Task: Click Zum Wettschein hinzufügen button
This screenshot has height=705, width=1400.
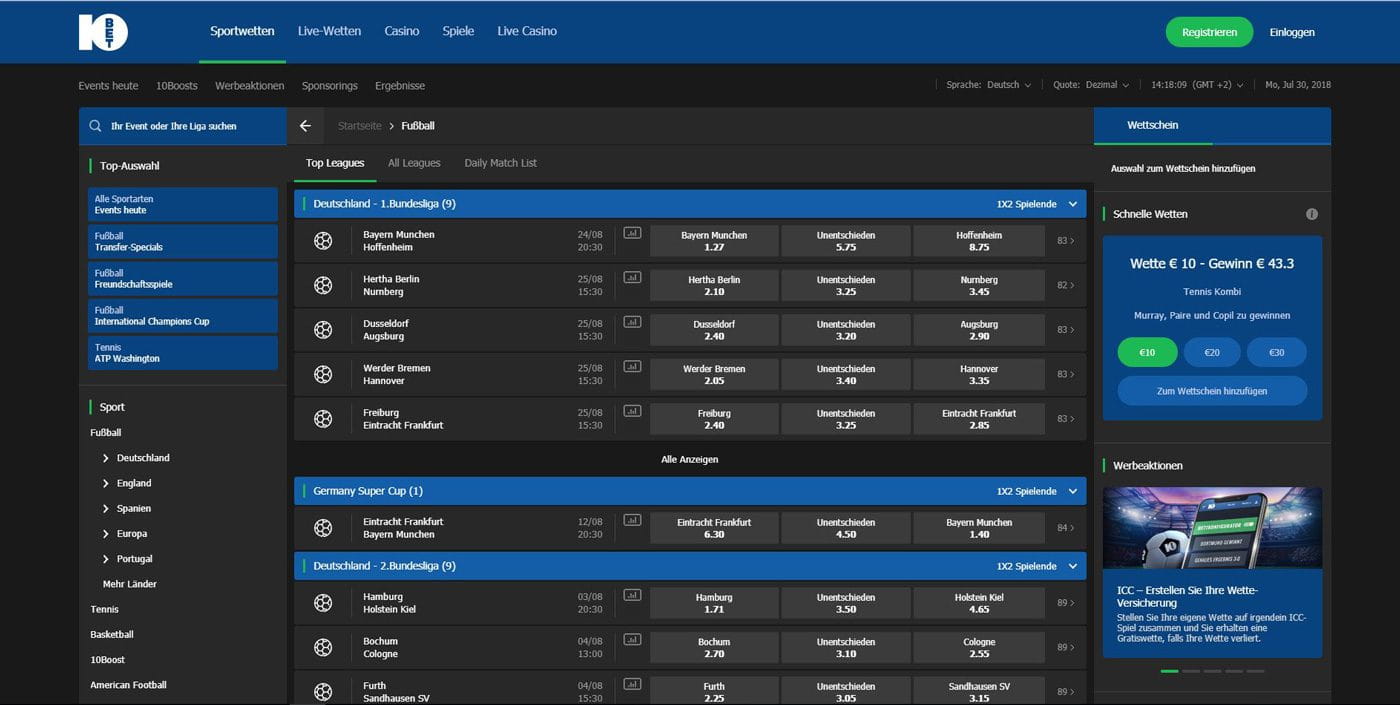Action: coord(1212,391)
